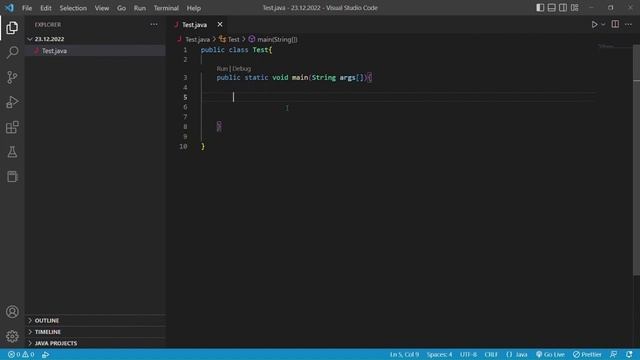Viewport: 640px width, 360px height.
Task: Change indentation Spaces: 4
Action: 439,354
